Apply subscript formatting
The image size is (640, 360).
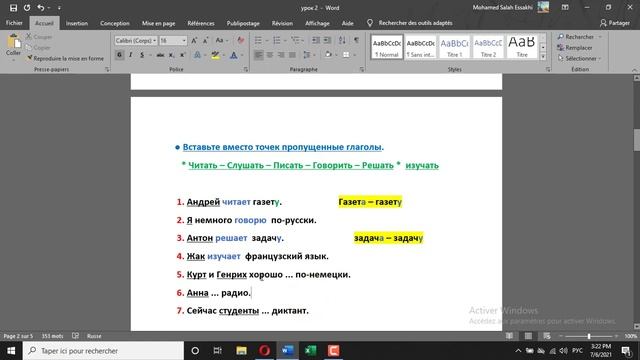tap(171, 55)
